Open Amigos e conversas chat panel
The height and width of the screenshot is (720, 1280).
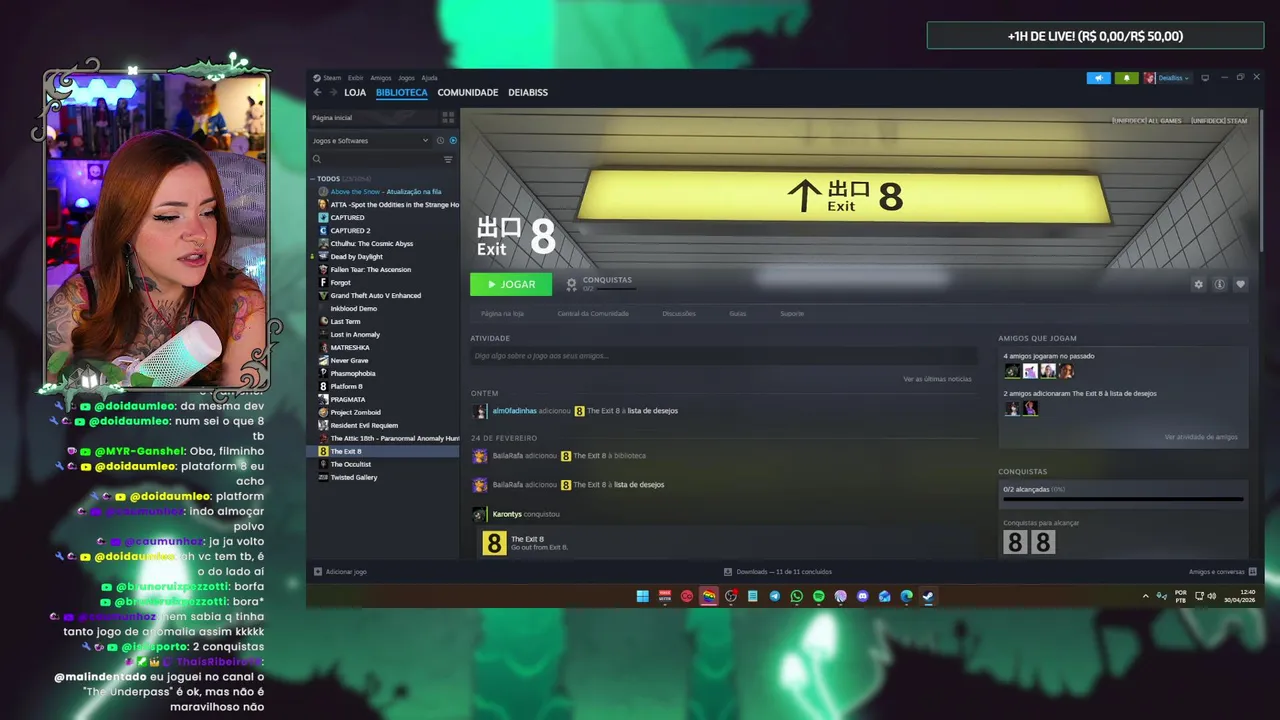1222,572
